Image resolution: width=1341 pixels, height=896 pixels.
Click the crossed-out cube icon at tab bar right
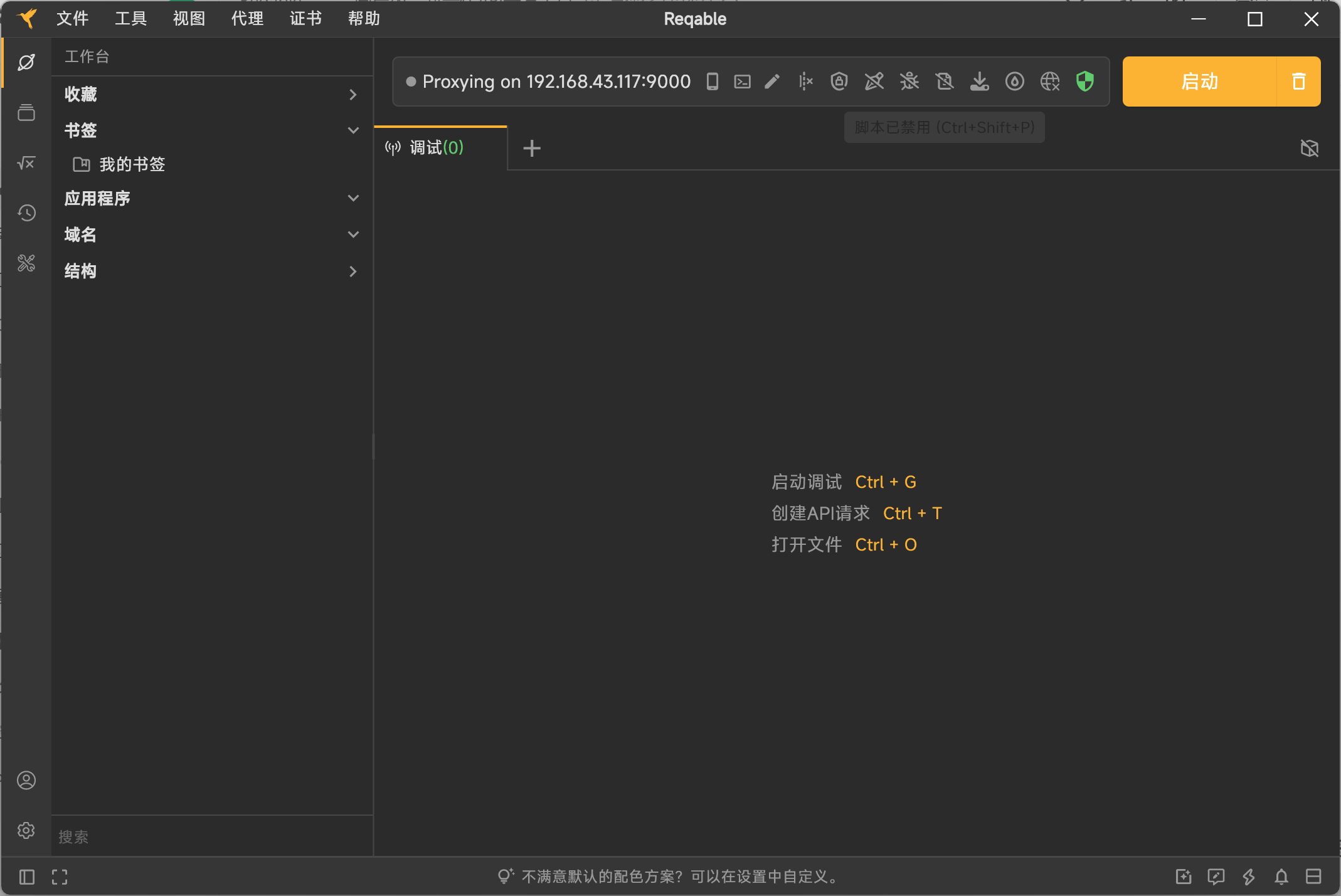point(1309,148)
